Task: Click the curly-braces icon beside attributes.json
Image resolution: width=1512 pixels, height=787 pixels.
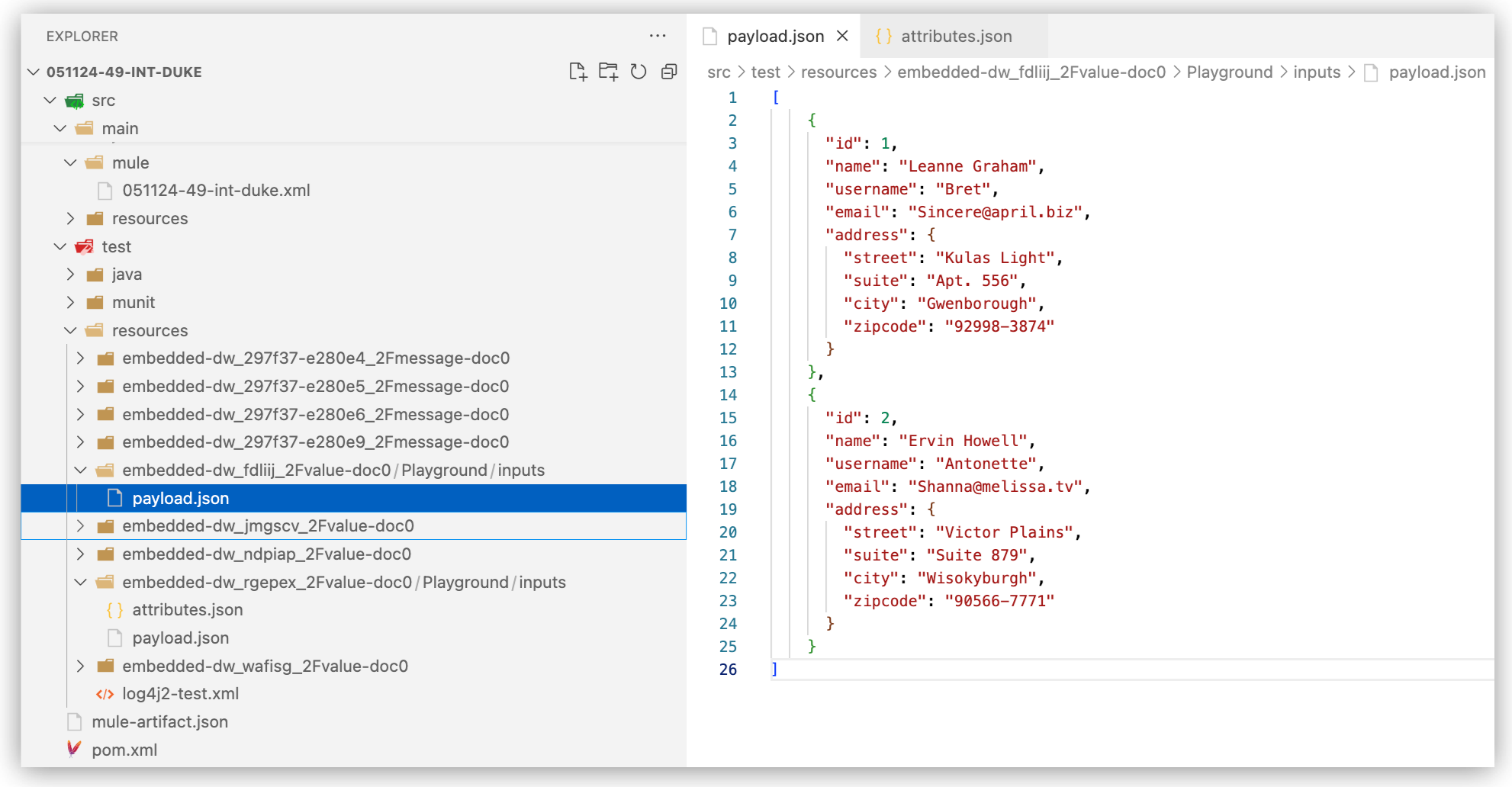Action: pyautogui.click(x=114, y=609)
